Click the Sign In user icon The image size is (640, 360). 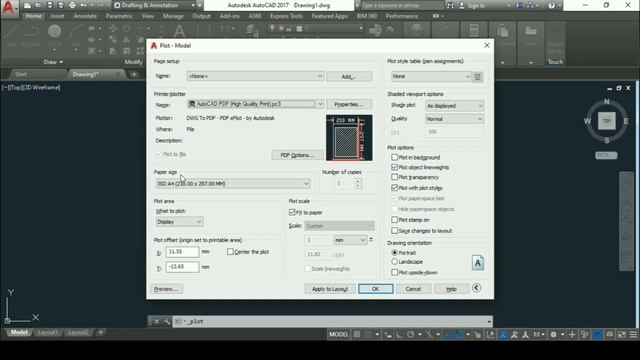(462, 5)
